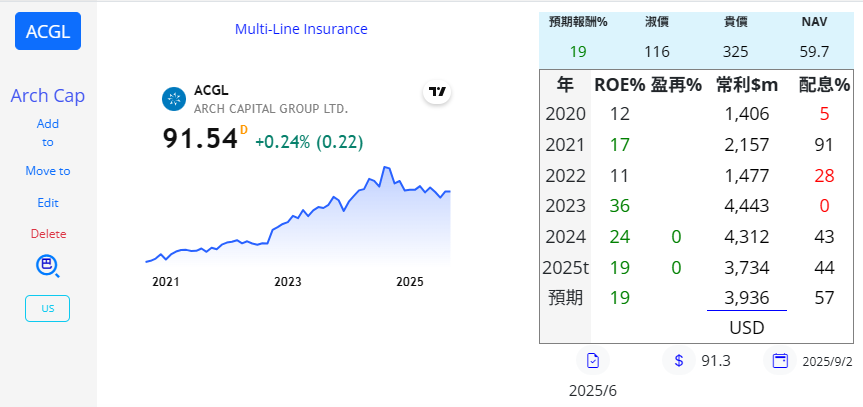The width and height of the screenshot is (863, 407).
Task: Click the 2021 year row label
Action: click(x=565, y=145)
